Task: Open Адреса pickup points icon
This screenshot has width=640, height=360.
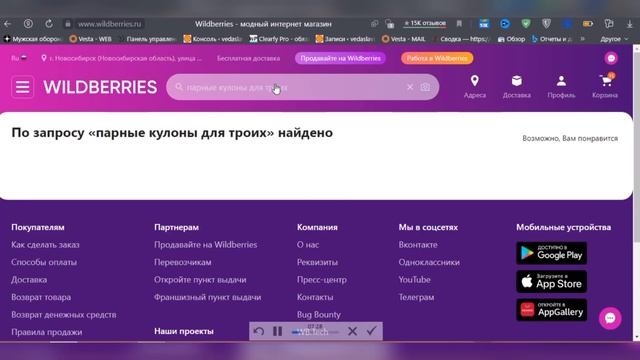Action: tap(475, 87)
